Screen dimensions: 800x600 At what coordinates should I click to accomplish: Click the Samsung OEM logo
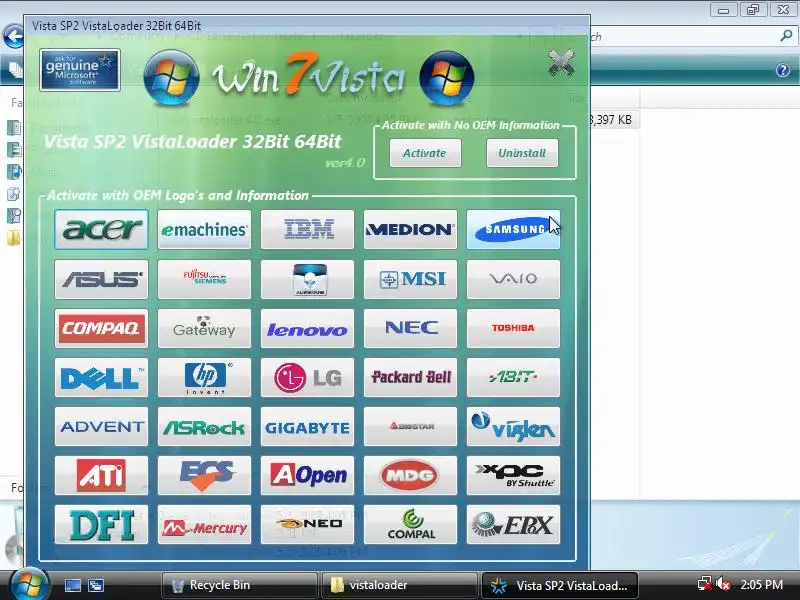[x=513, y=230]
